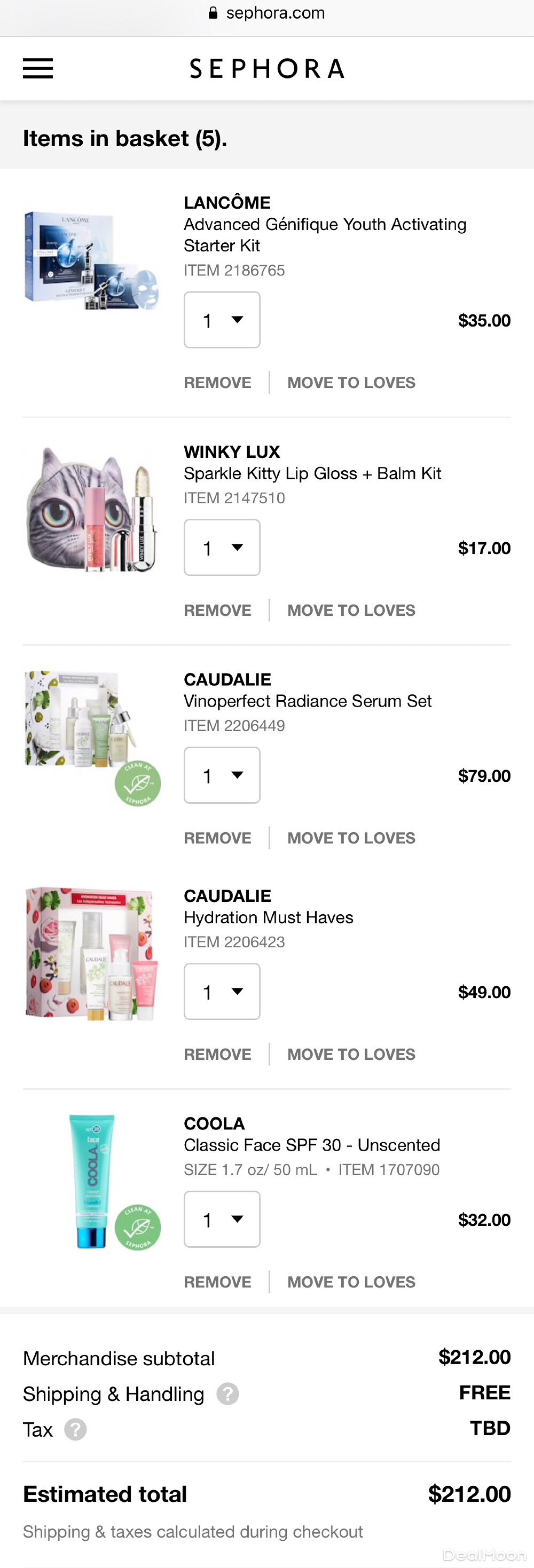Open Winky Lux kit quantity dropdown

222,547
